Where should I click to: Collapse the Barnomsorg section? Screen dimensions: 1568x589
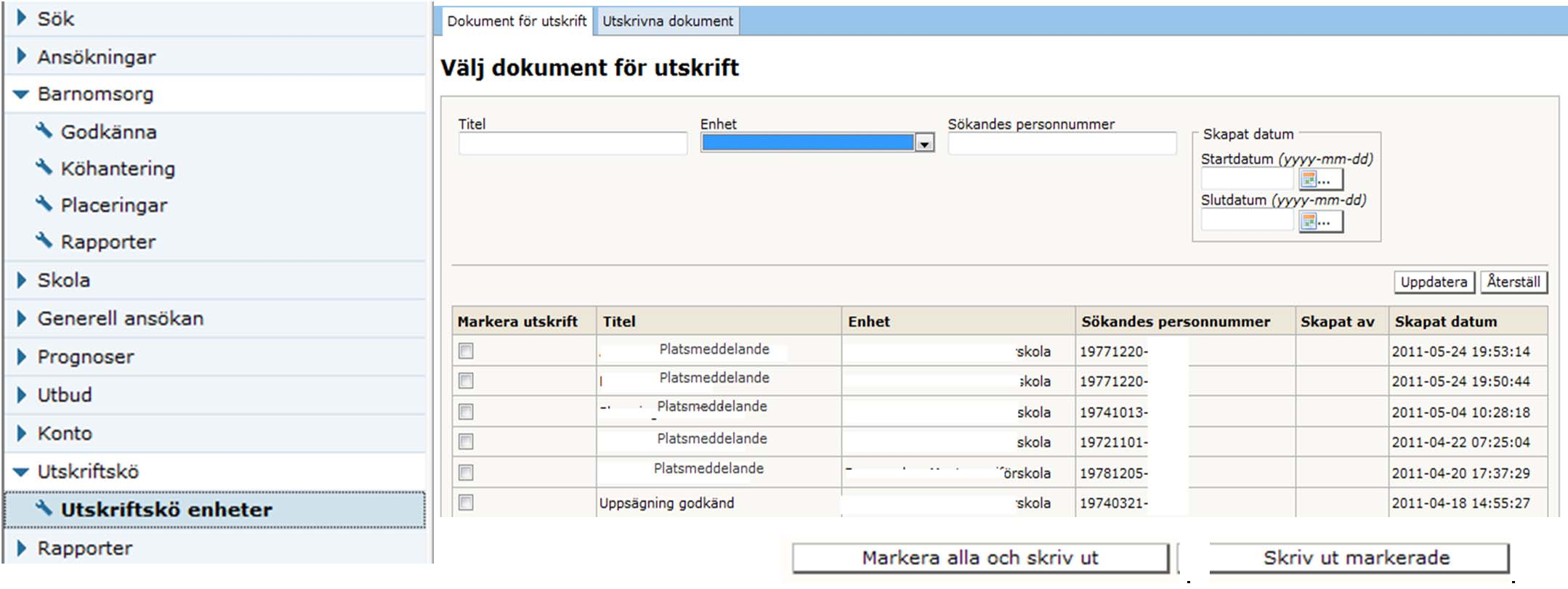20,94
